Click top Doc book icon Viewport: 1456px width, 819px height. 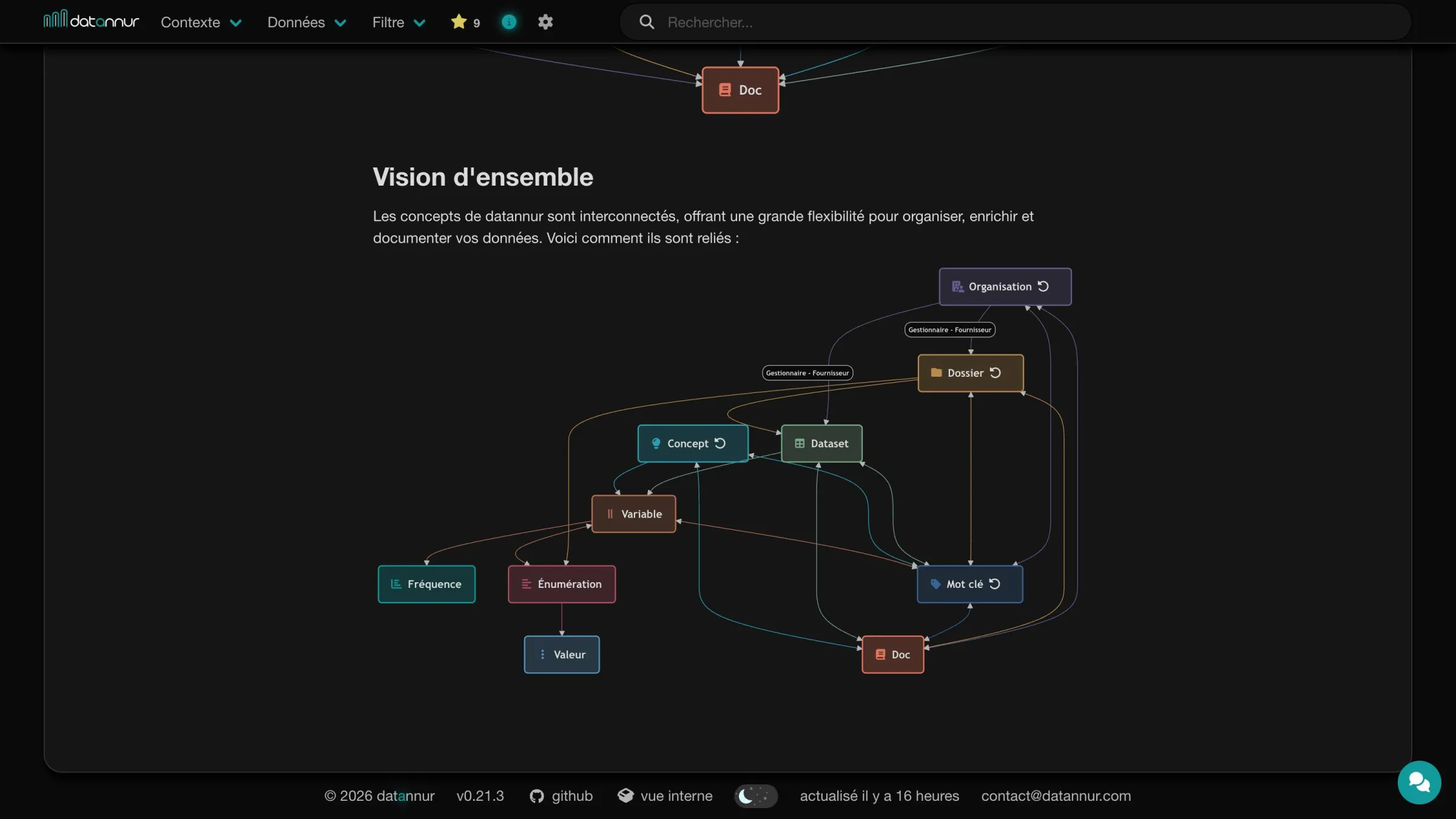(x=725, y=90)
